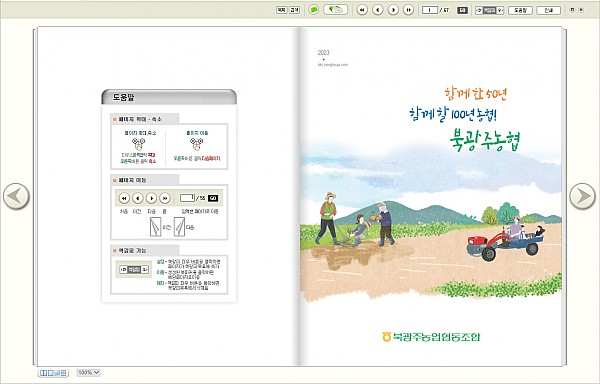Click the wide slide-view toolbar icon
The width and height of the screenshot is (600, 384).
click(x=336, y=10)
